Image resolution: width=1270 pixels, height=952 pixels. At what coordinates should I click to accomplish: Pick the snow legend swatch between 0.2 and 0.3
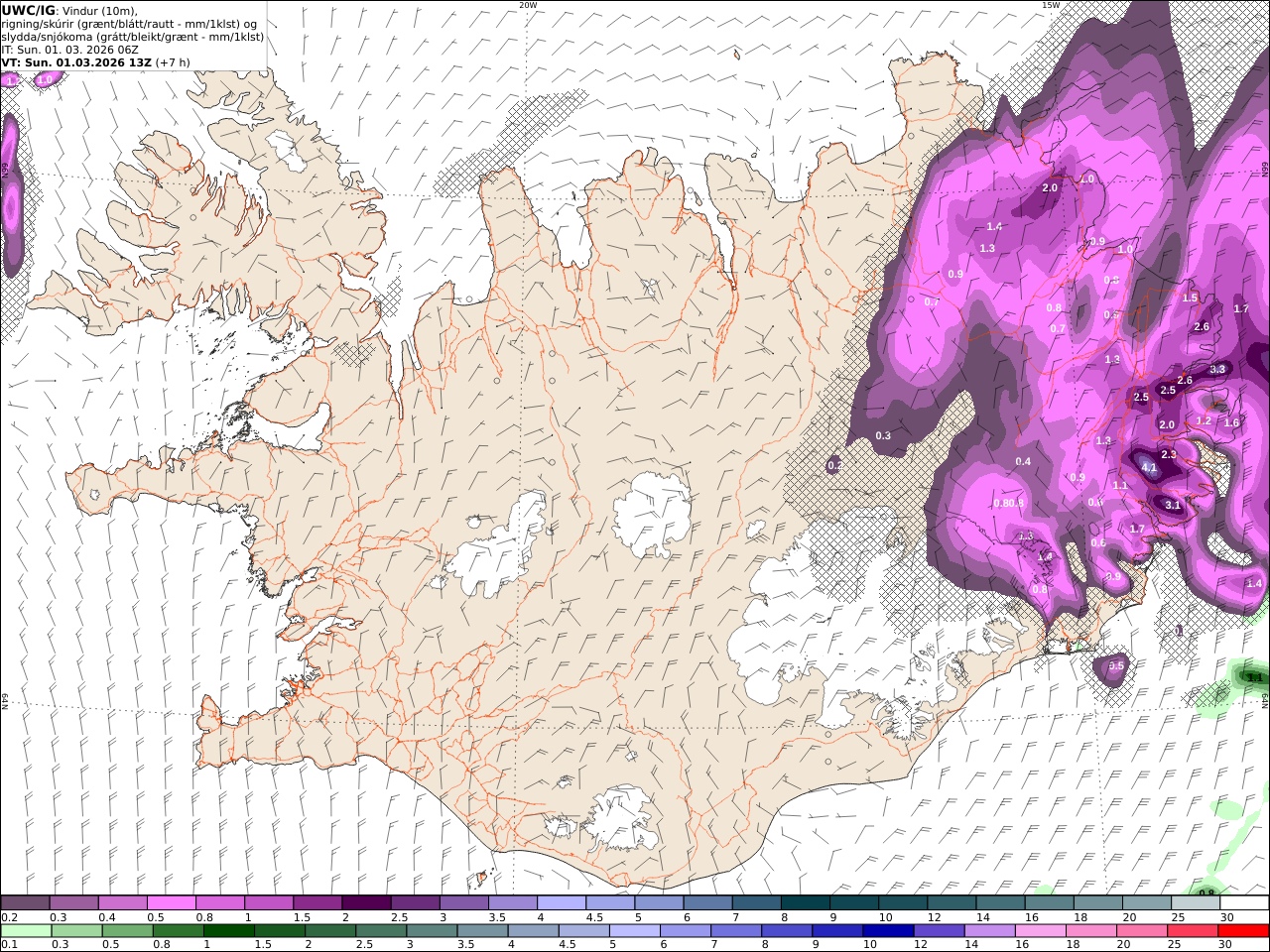(x=25, y=903)
